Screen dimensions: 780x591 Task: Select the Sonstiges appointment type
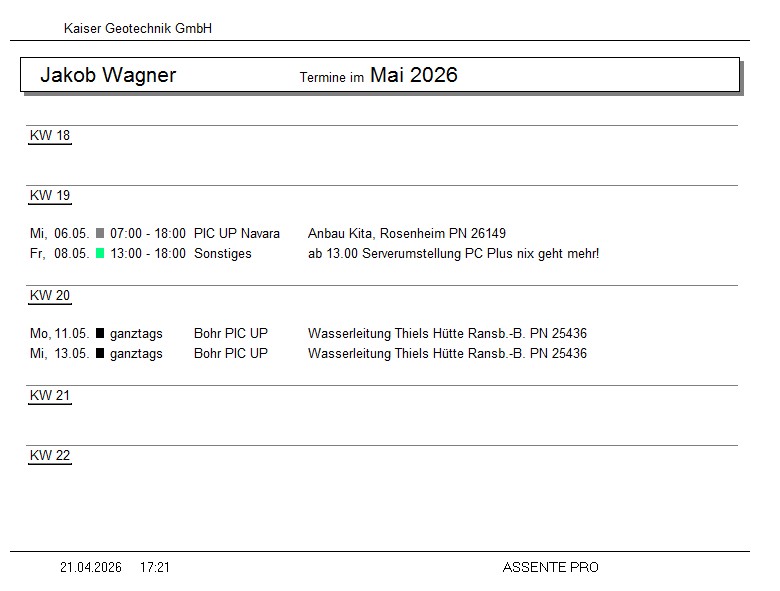pyautogui.click(x=223, y=254)
